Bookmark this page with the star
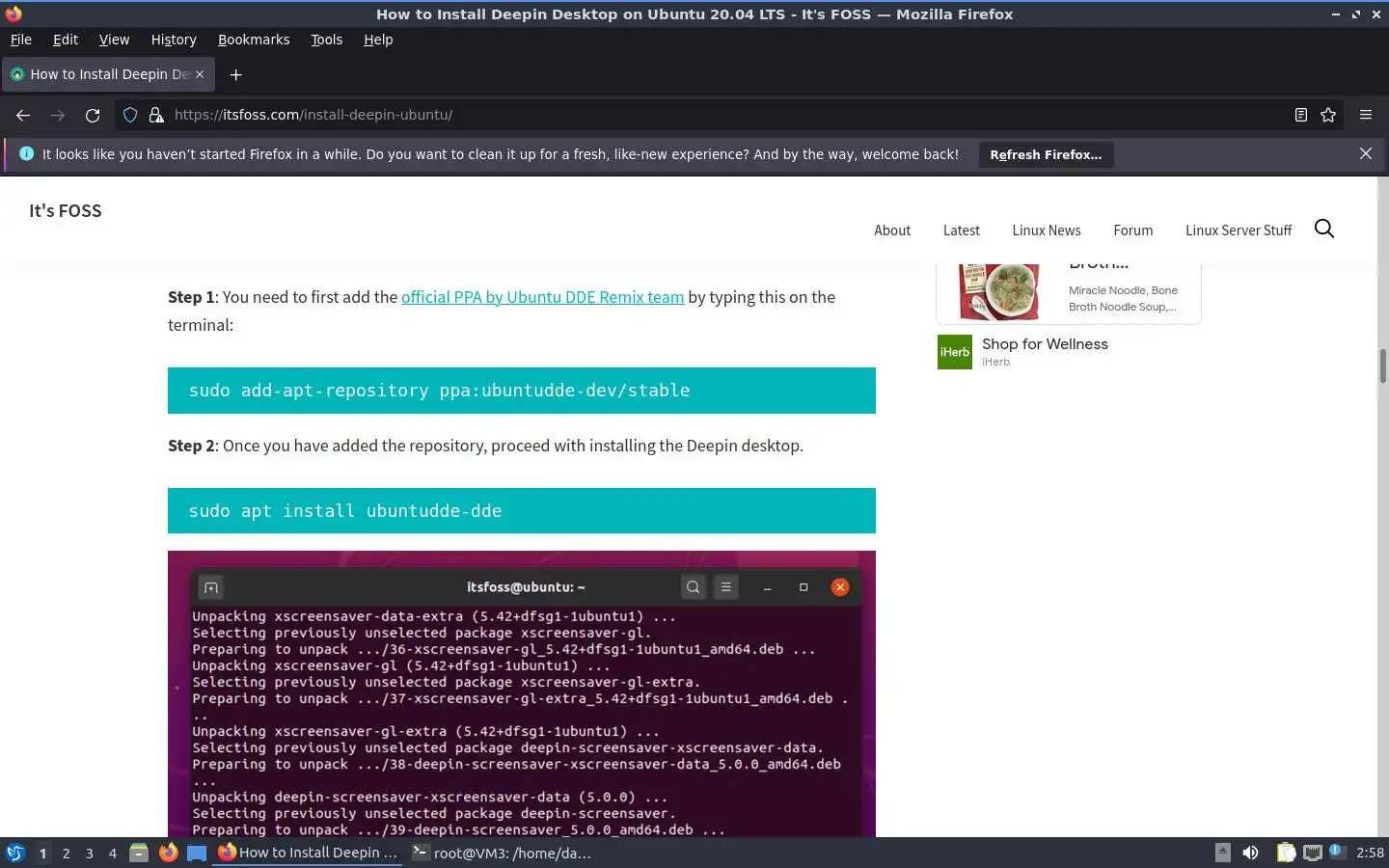This screenshot has height=868, width=1389. (x=1328, y=115)
